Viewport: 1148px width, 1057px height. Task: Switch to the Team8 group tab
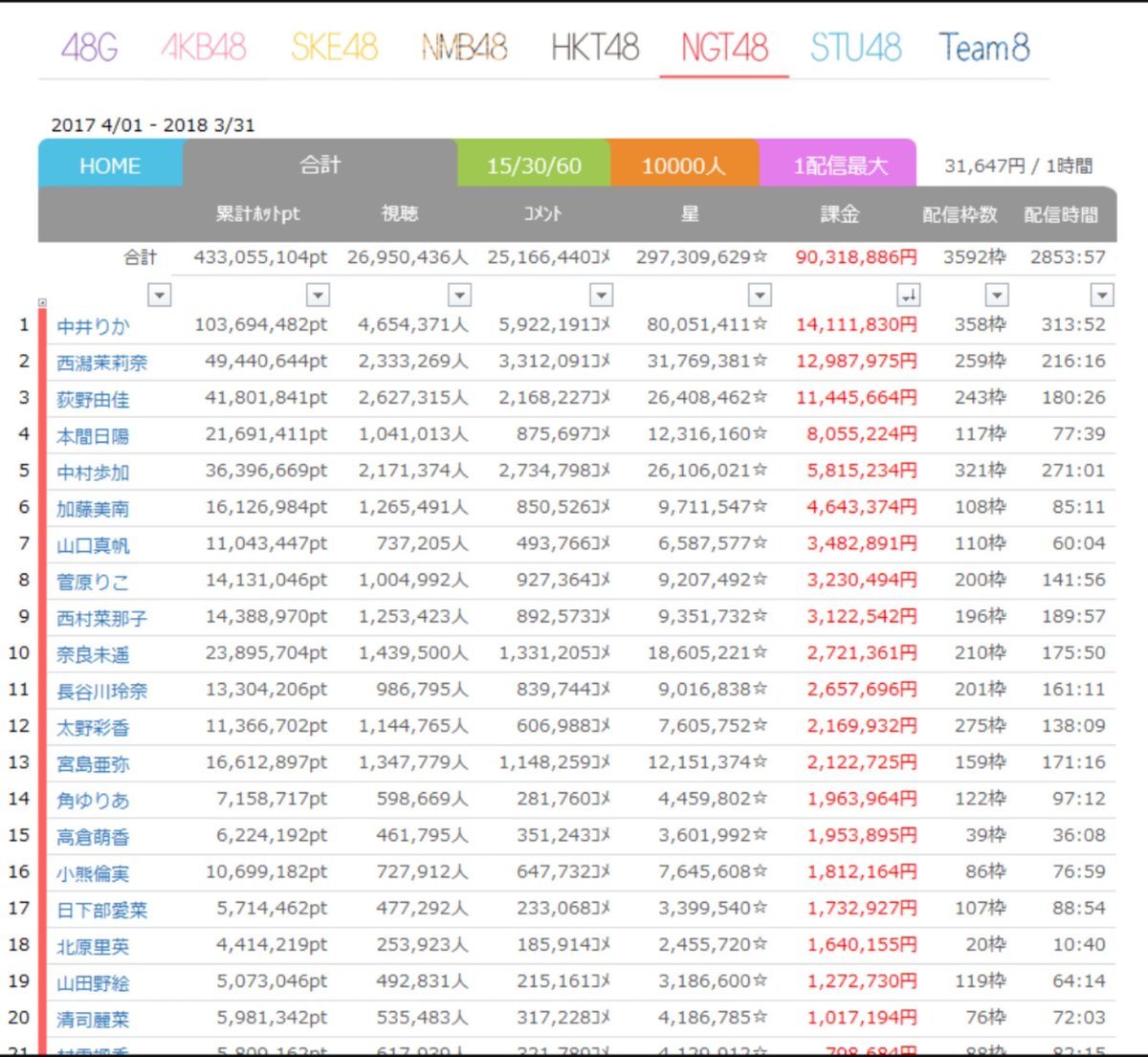(x=983, y=47)
